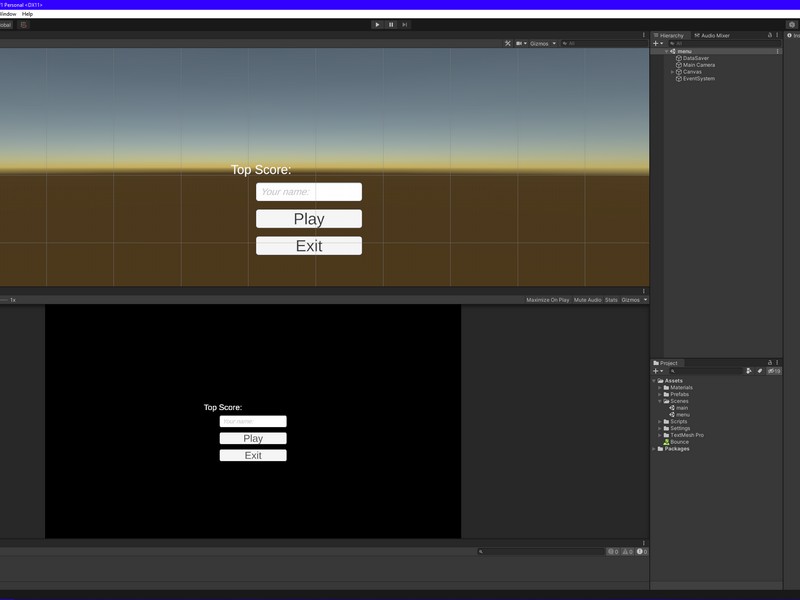This screenshot has width=800, height=600.
Task: Select Main Camera in the Hierarchy
Action: 698,65
